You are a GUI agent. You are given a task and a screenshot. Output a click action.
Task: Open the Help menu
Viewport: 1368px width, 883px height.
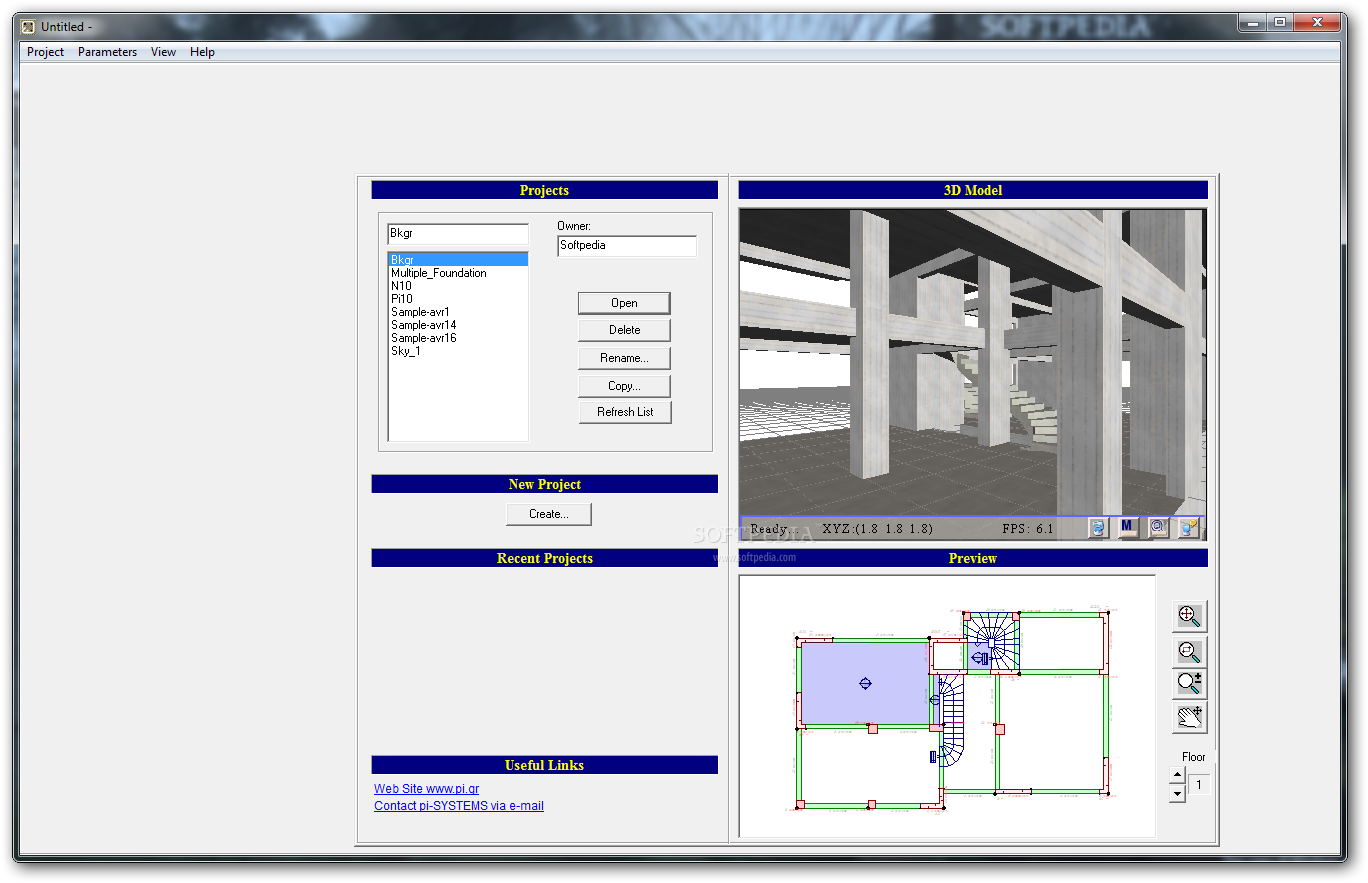pos(202,52)
